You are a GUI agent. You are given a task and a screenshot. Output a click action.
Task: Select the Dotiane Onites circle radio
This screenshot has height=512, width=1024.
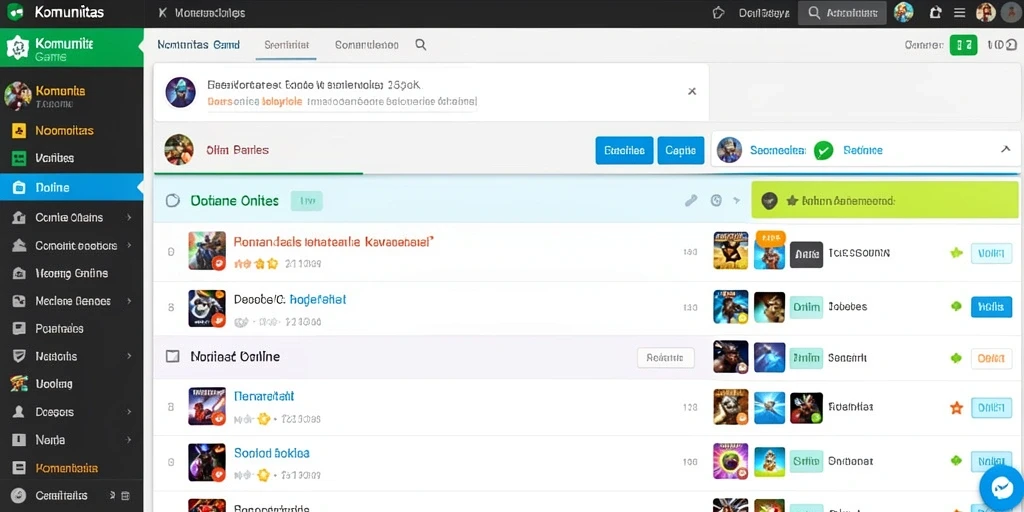(x=172, y=200)
